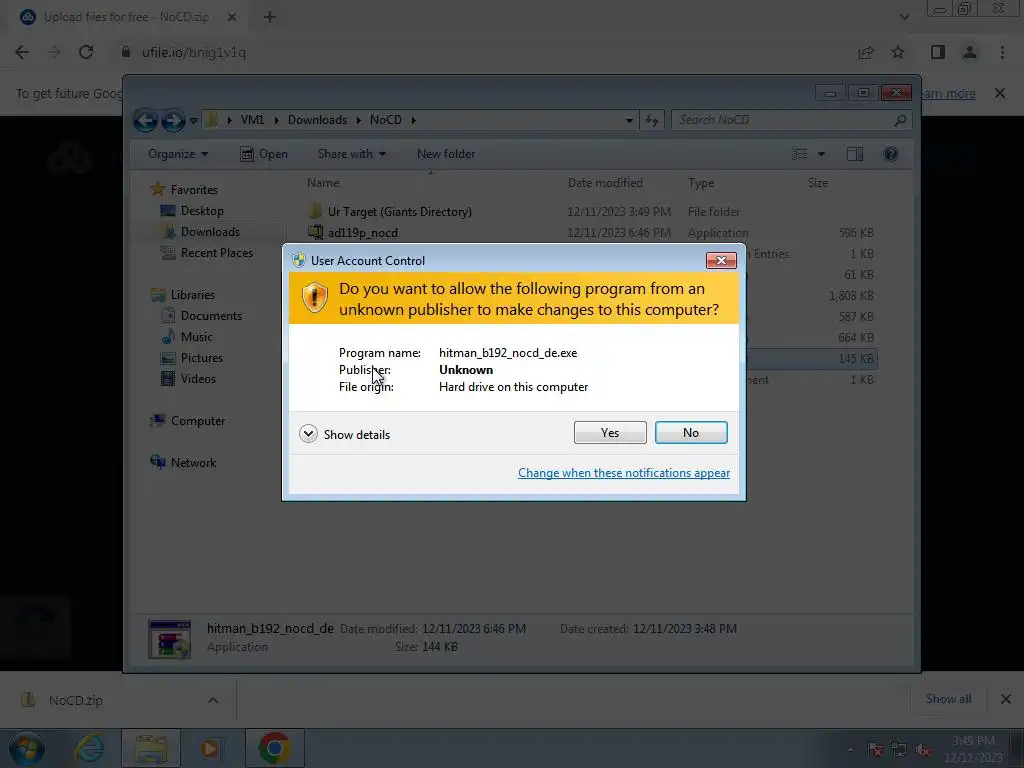1024x768 pixels.
Task: Click the Explorer help icon
Action: click(x=891, y=154)
